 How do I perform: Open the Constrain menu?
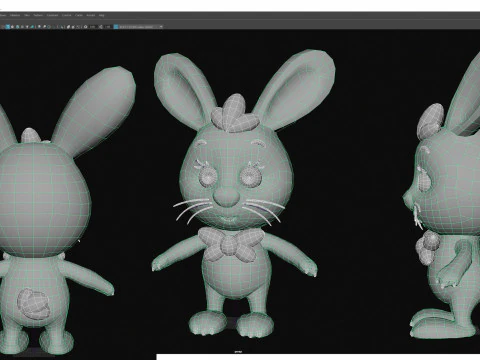point(52,15)
